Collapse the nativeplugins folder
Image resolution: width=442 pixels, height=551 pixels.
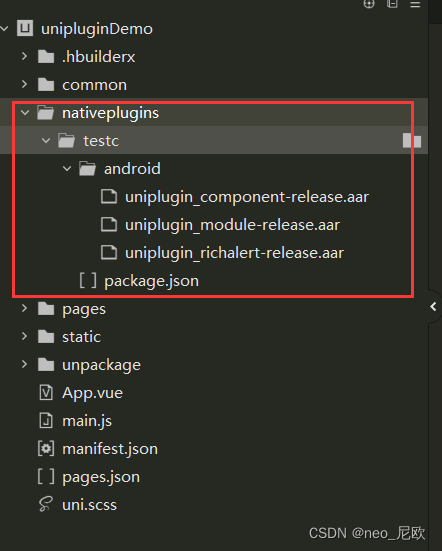tap(25, 113)
